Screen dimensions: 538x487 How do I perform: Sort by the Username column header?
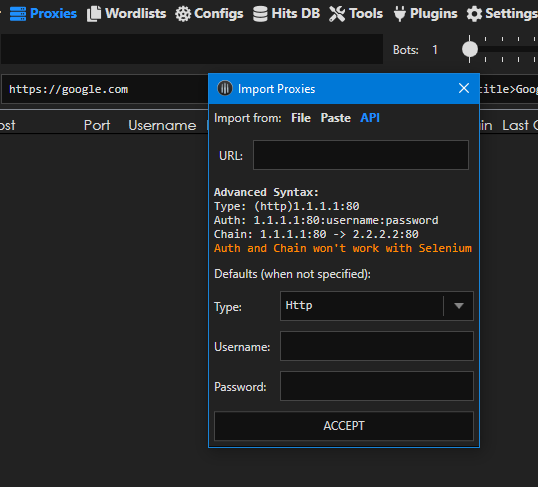[x=162, y=125]
